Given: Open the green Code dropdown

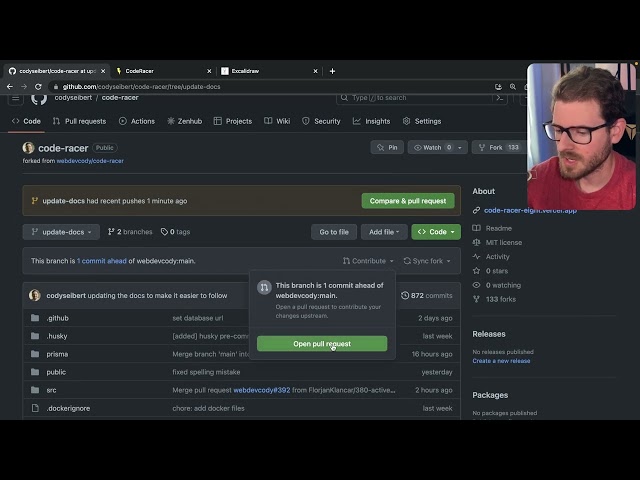Looking at the screenshot, I should [x=436, y=232].
